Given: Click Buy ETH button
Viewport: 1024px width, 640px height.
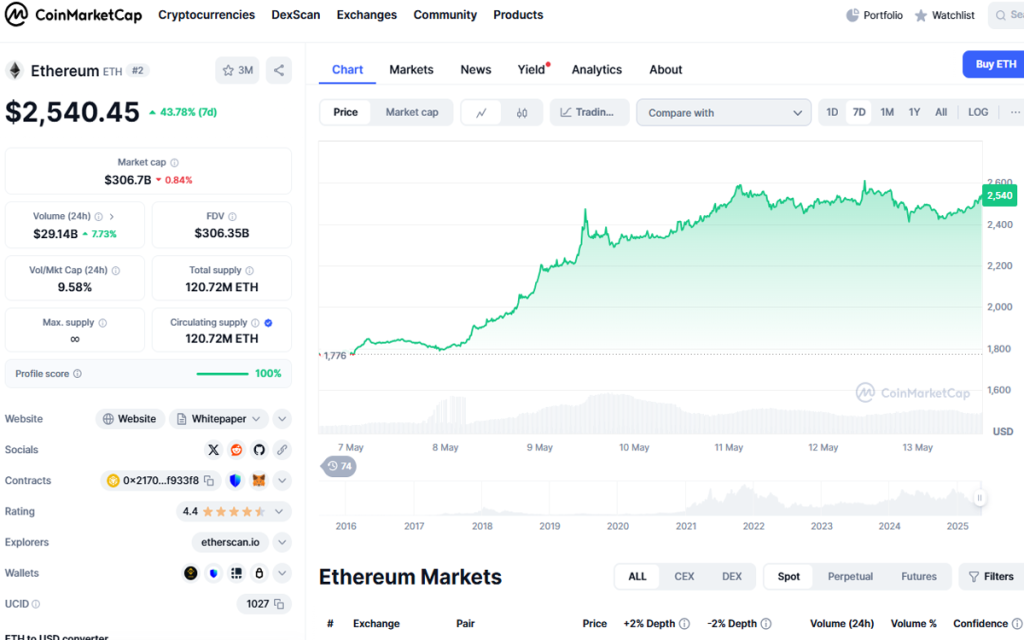Looking at the screenshot, I should [993, 64].
